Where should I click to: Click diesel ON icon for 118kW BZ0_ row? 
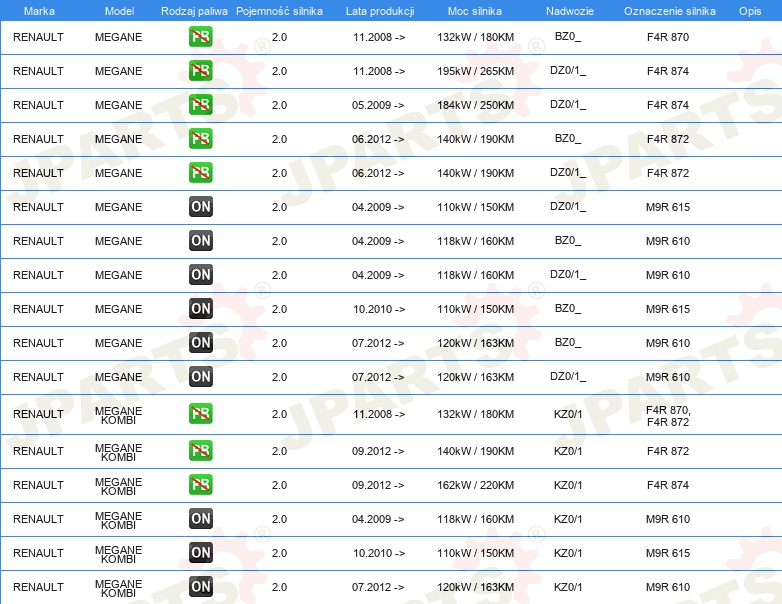200,240
